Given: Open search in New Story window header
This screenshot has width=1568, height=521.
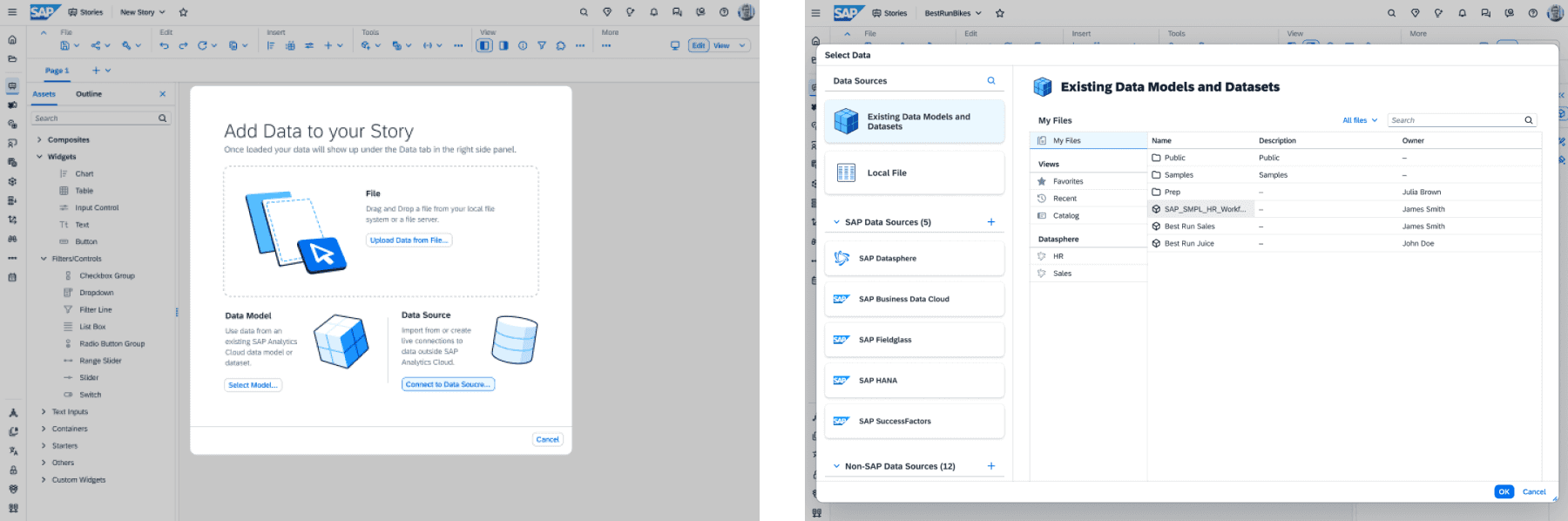Looking at the screenshot, I should pos(584,12).
